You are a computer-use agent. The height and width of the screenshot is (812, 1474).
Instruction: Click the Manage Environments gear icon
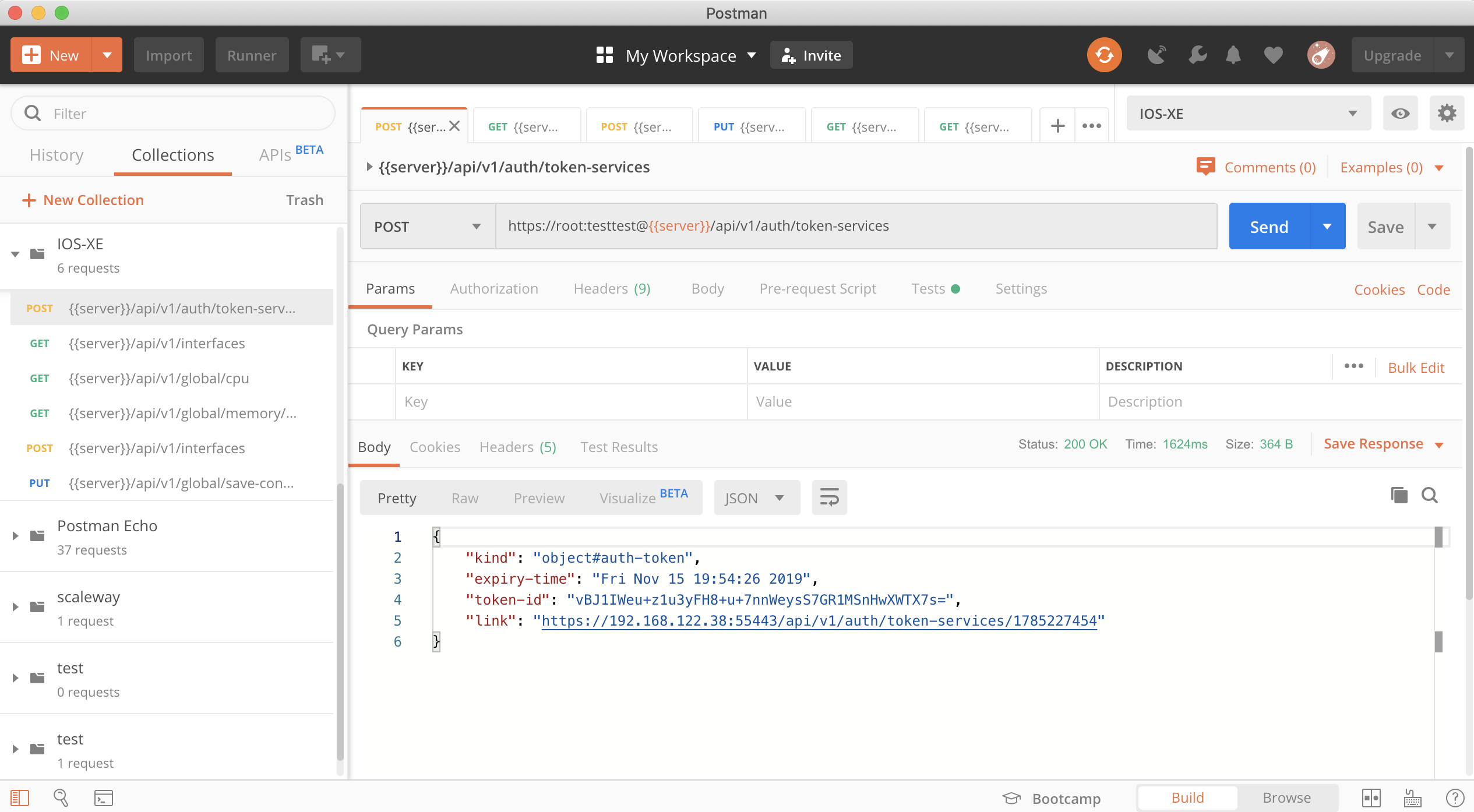click(1447, 114)
